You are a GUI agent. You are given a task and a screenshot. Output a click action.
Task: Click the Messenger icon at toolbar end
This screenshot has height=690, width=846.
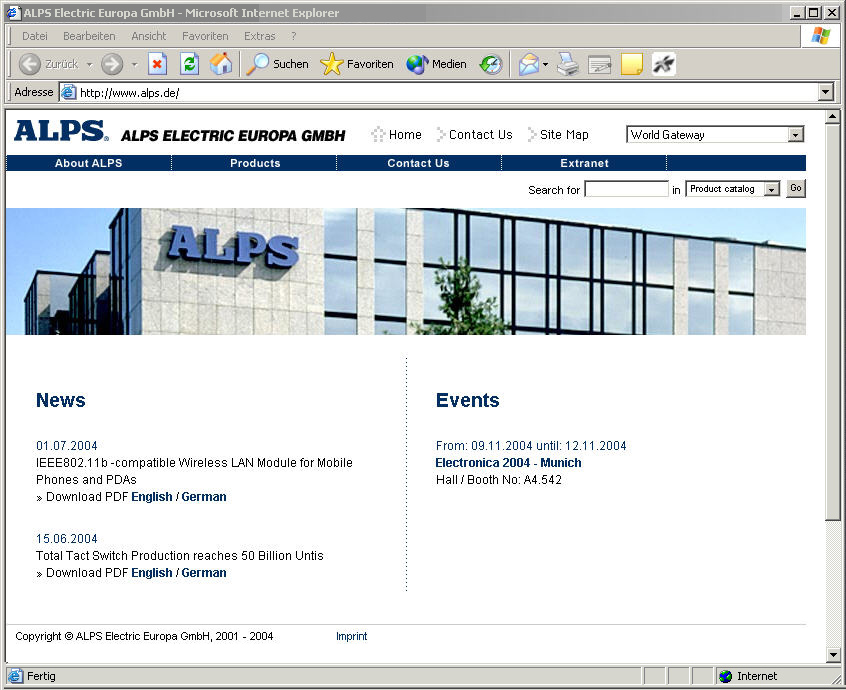pos(664,64)
